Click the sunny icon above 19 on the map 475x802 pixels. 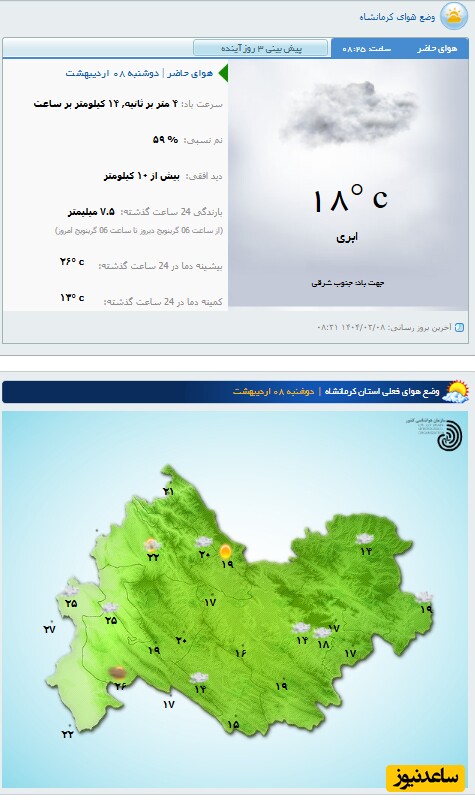coord(225,551)
